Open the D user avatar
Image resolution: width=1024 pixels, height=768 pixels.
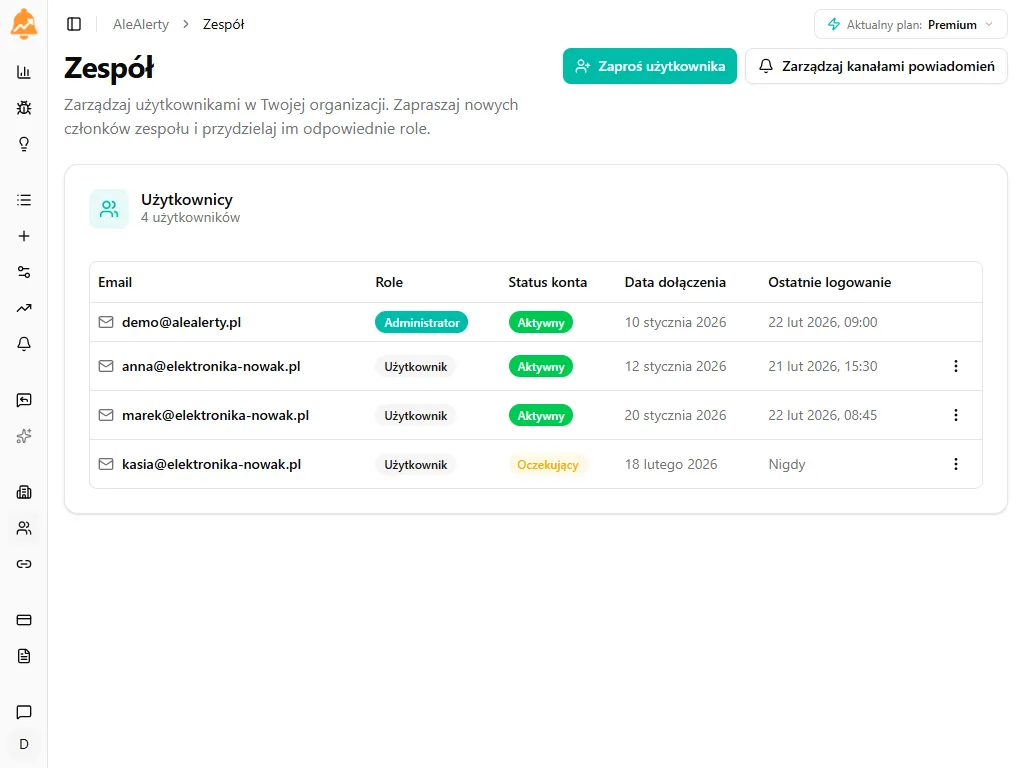(x=24, y=744)
